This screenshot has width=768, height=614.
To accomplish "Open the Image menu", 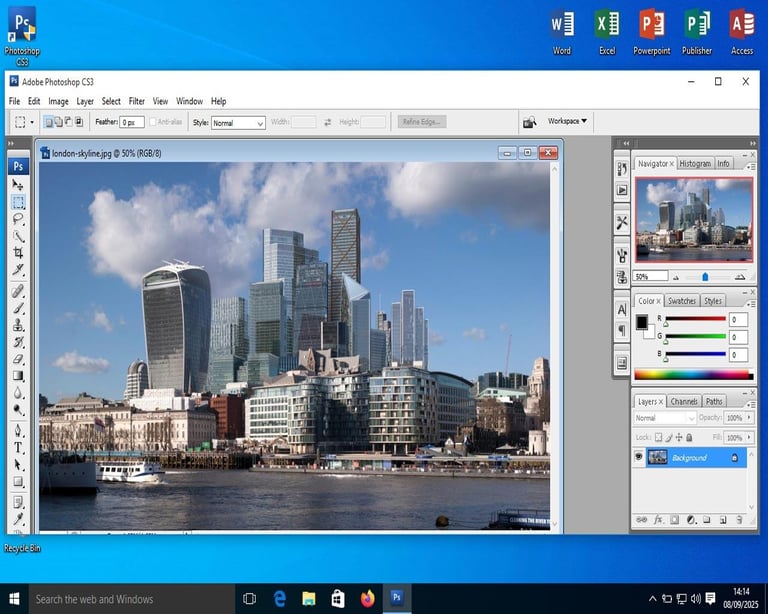I will pos(58,101).
